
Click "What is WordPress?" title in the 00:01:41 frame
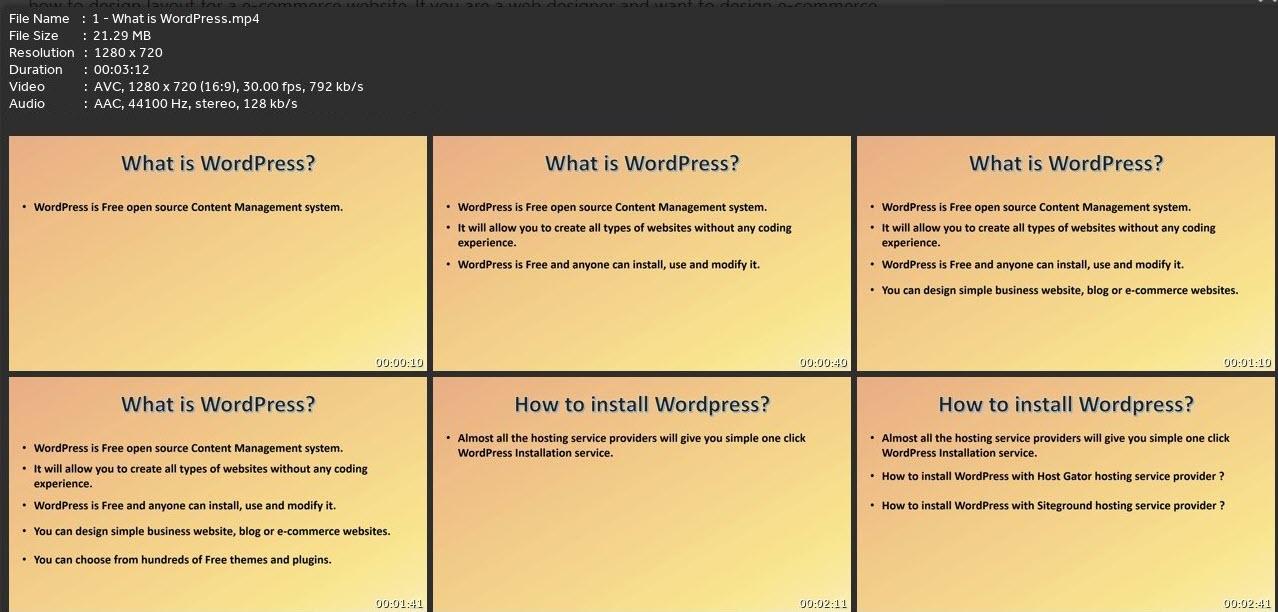tap(218, 404)
